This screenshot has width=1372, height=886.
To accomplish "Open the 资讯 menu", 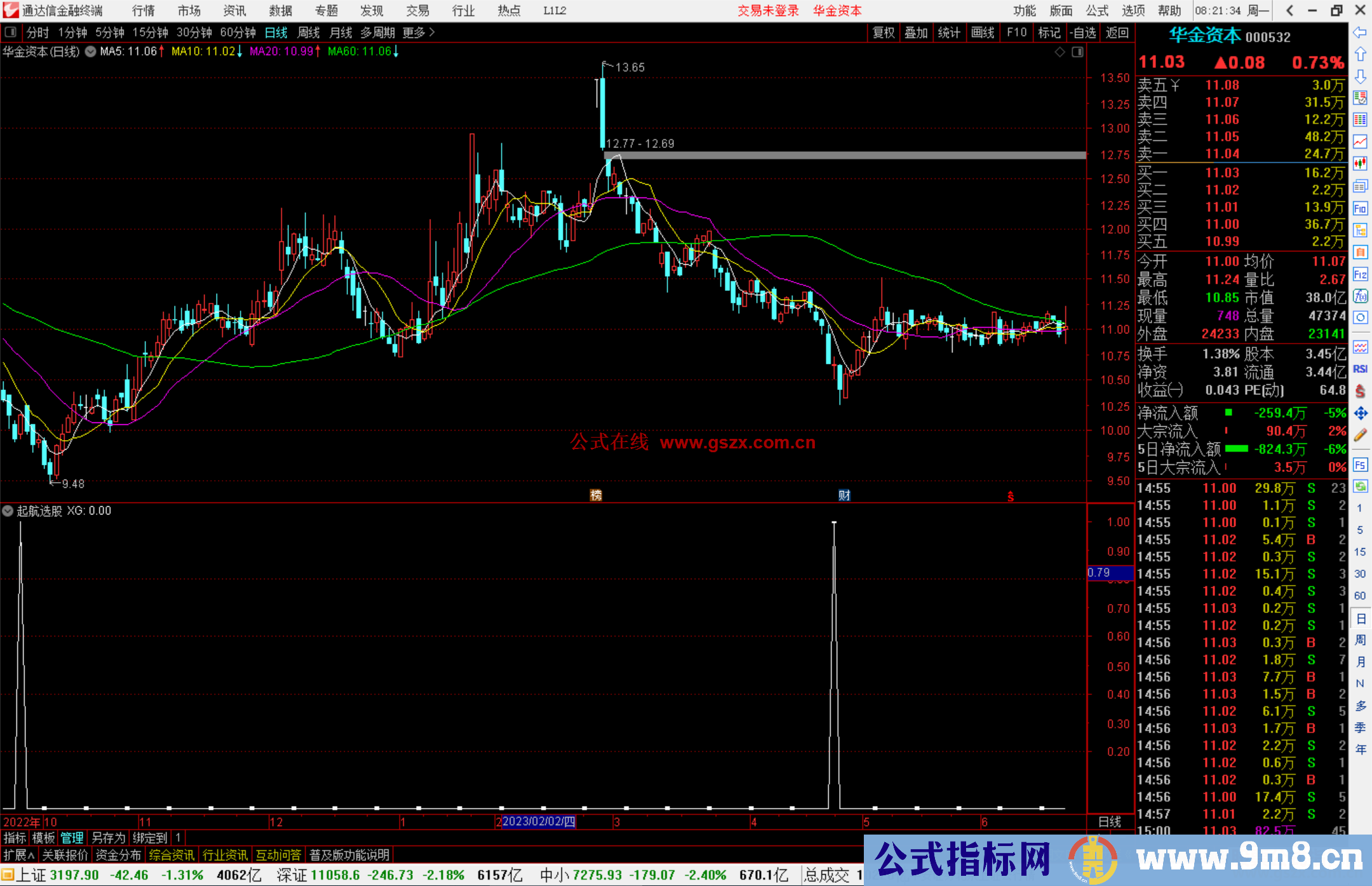I will click(x=234, y=11).
